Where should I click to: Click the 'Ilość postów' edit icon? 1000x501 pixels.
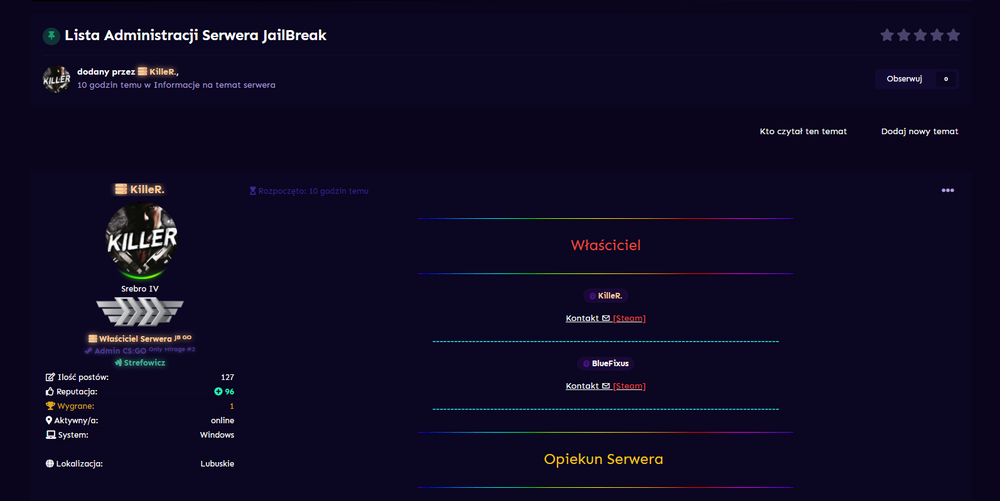tap(50, 377)
